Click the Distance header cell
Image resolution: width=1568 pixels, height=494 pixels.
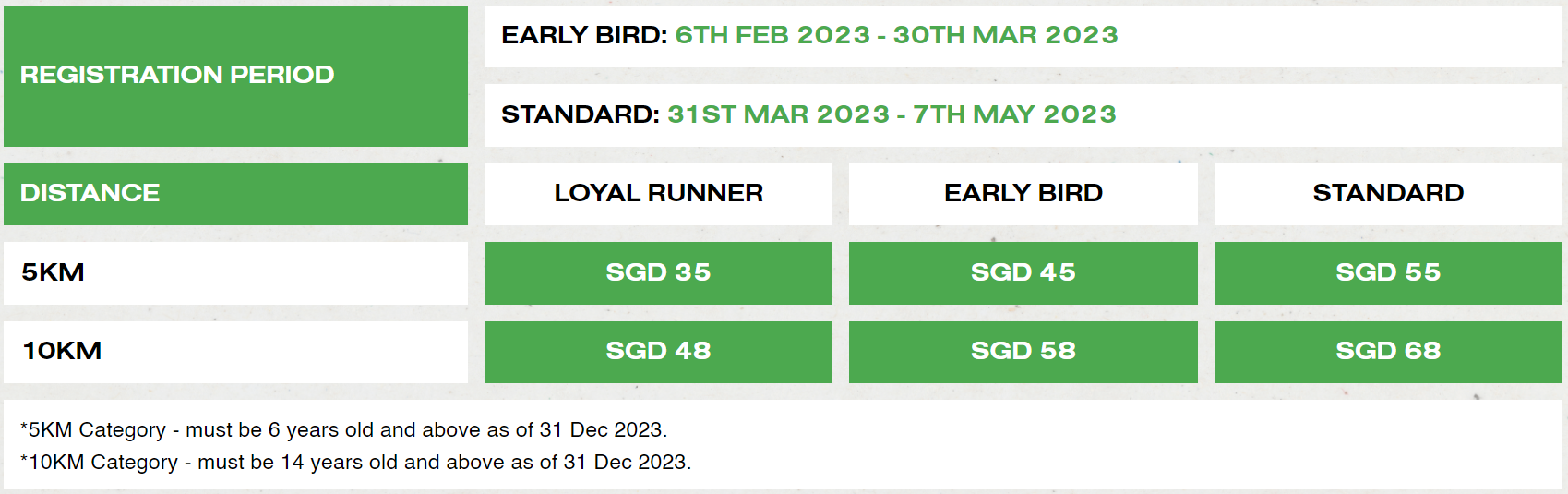[90, 193]
